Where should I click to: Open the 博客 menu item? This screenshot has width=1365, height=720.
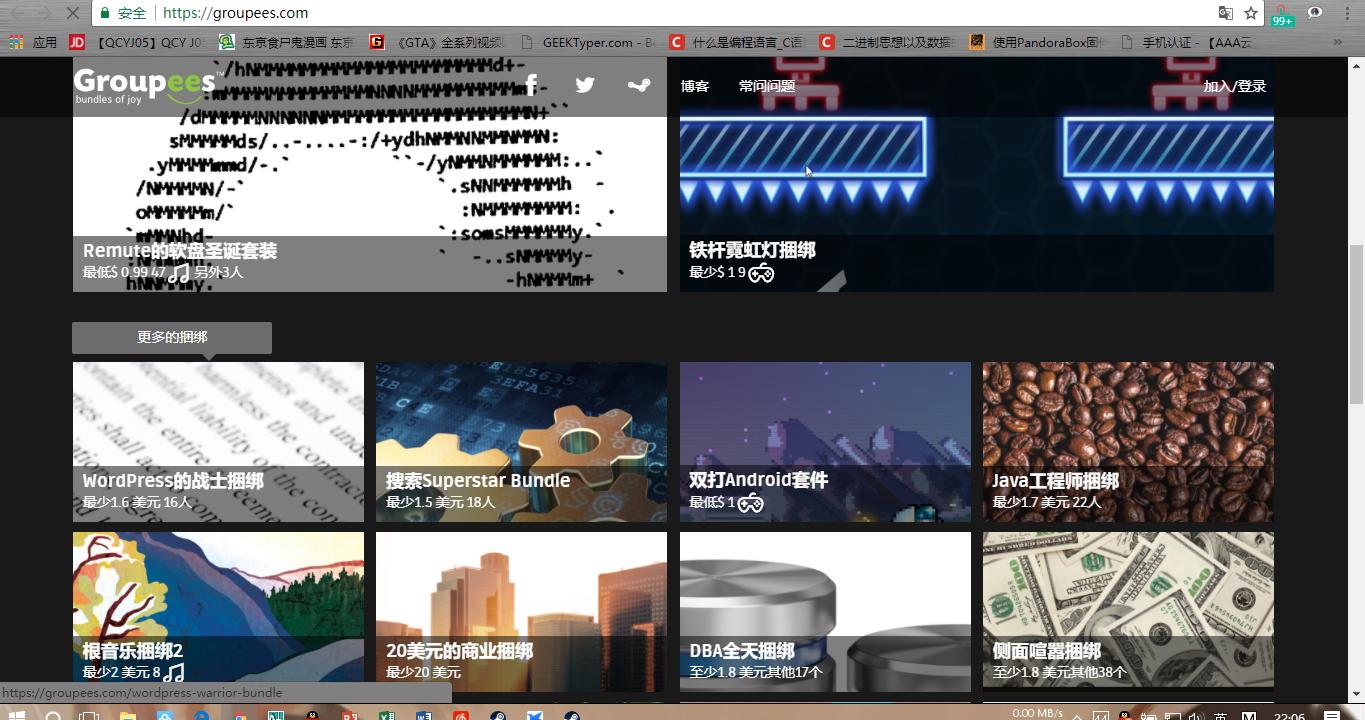(693, 86)
